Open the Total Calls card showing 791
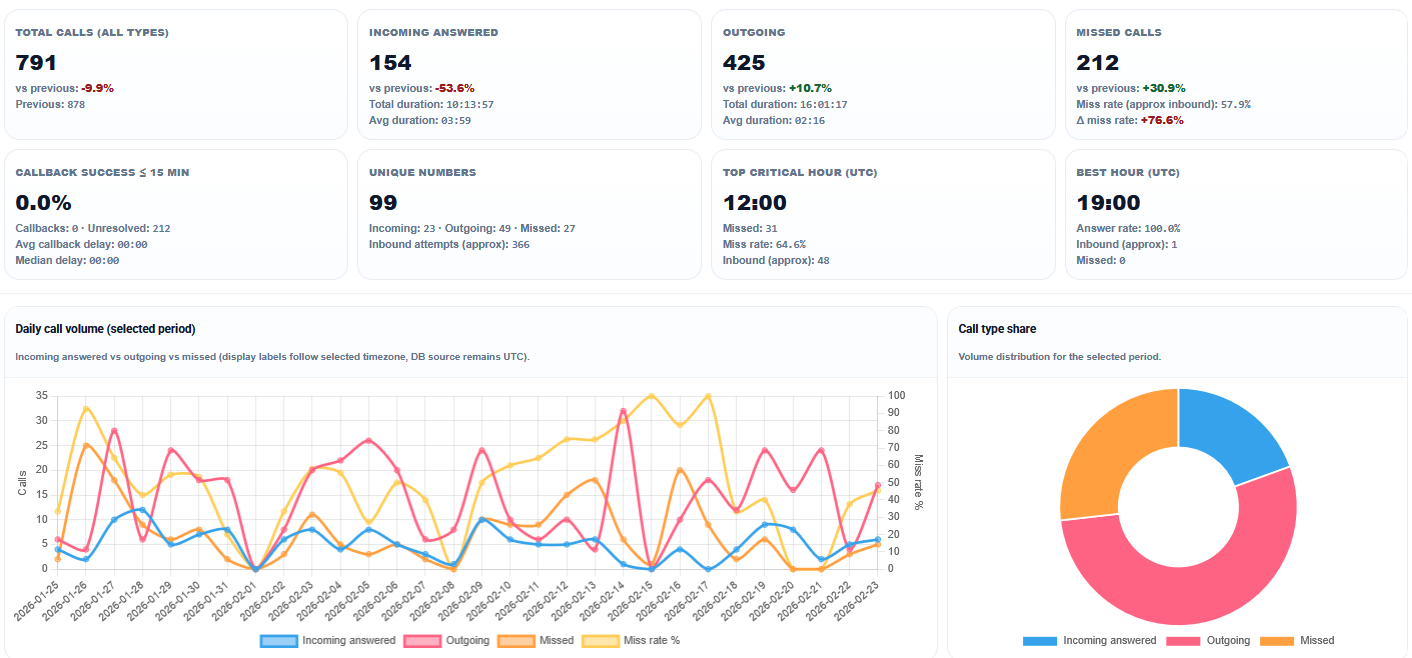1412x658 pixels. click(x=175, y=75)
